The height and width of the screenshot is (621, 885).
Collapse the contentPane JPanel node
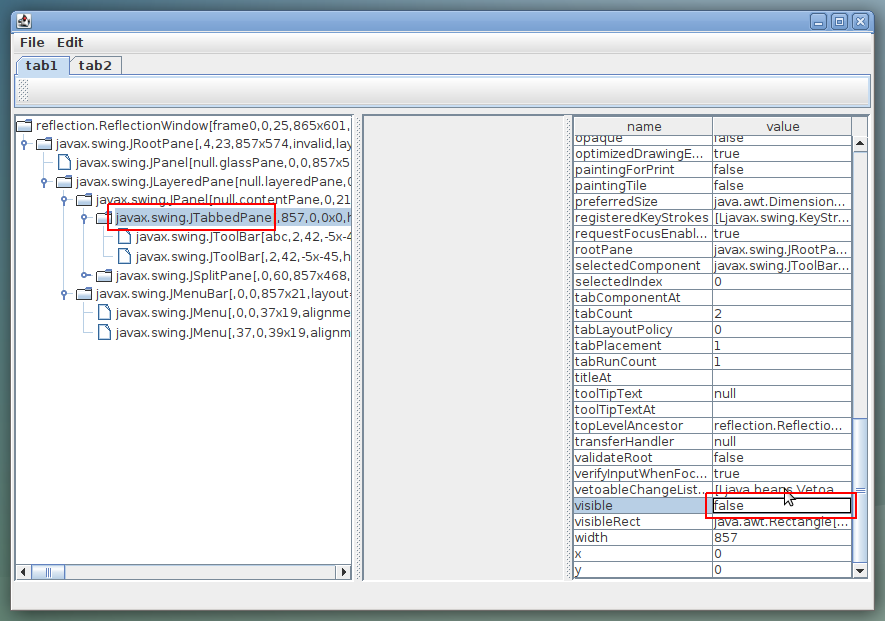64,200
